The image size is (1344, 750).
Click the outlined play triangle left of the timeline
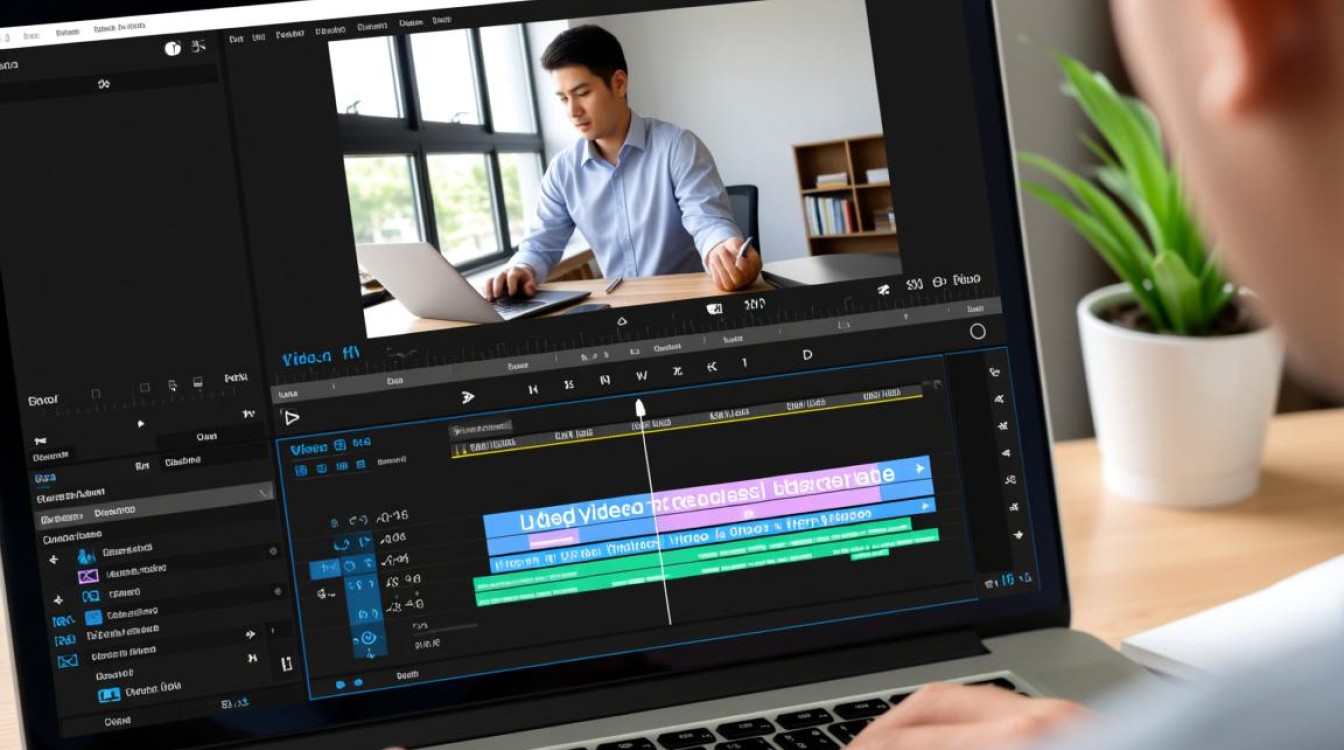[291, 417]
